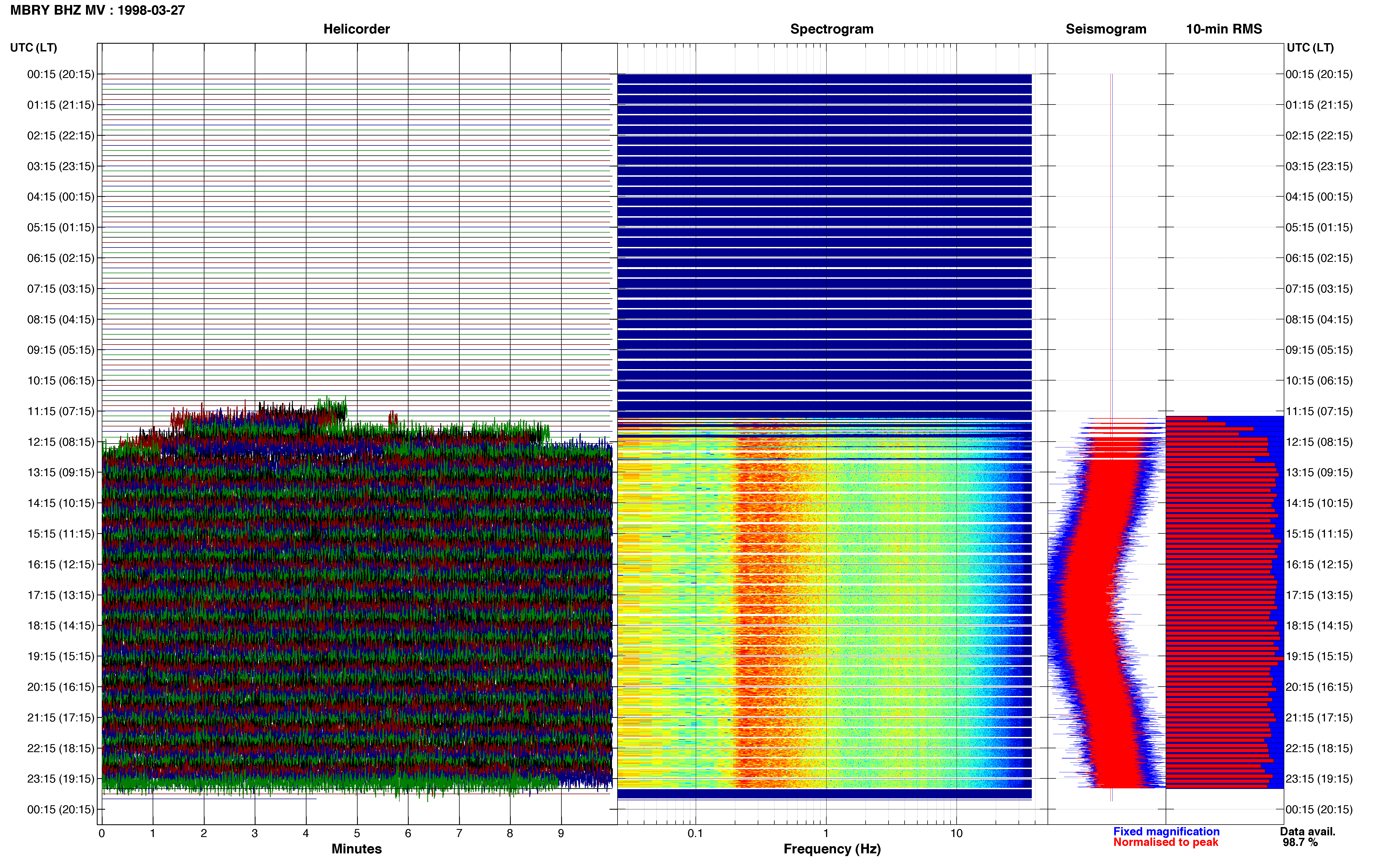1388x868 pixels.
Task: Click right axis time label 01:15 (21:15)
Action: 1319,105
